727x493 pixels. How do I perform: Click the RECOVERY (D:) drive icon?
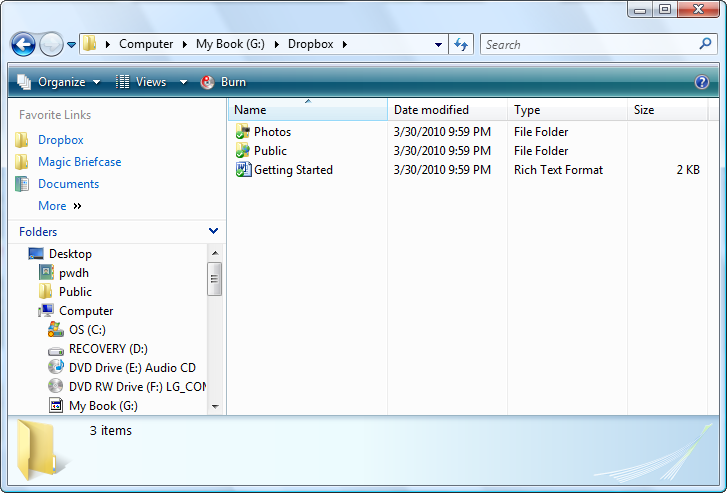pyautogui.click(x=56, y=351)
